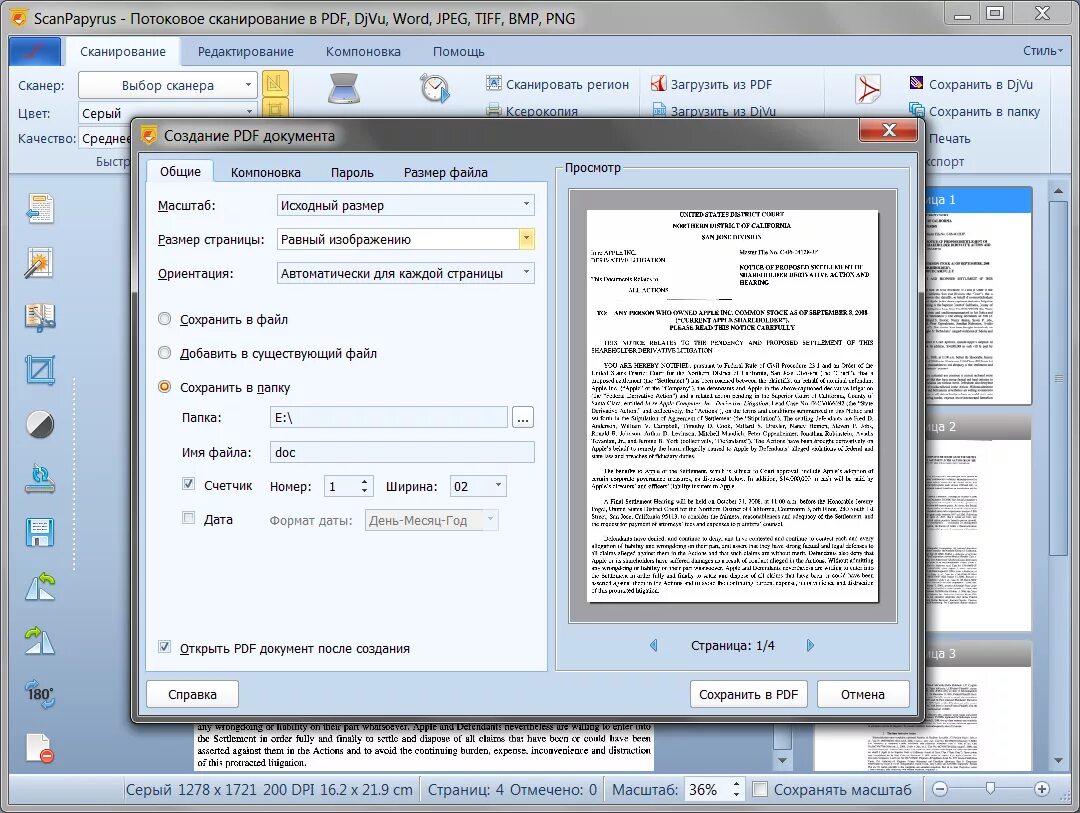Open the 'Выбор сканера' dropdown
This screenshot has width=1080, height=813.
(167, 85)
